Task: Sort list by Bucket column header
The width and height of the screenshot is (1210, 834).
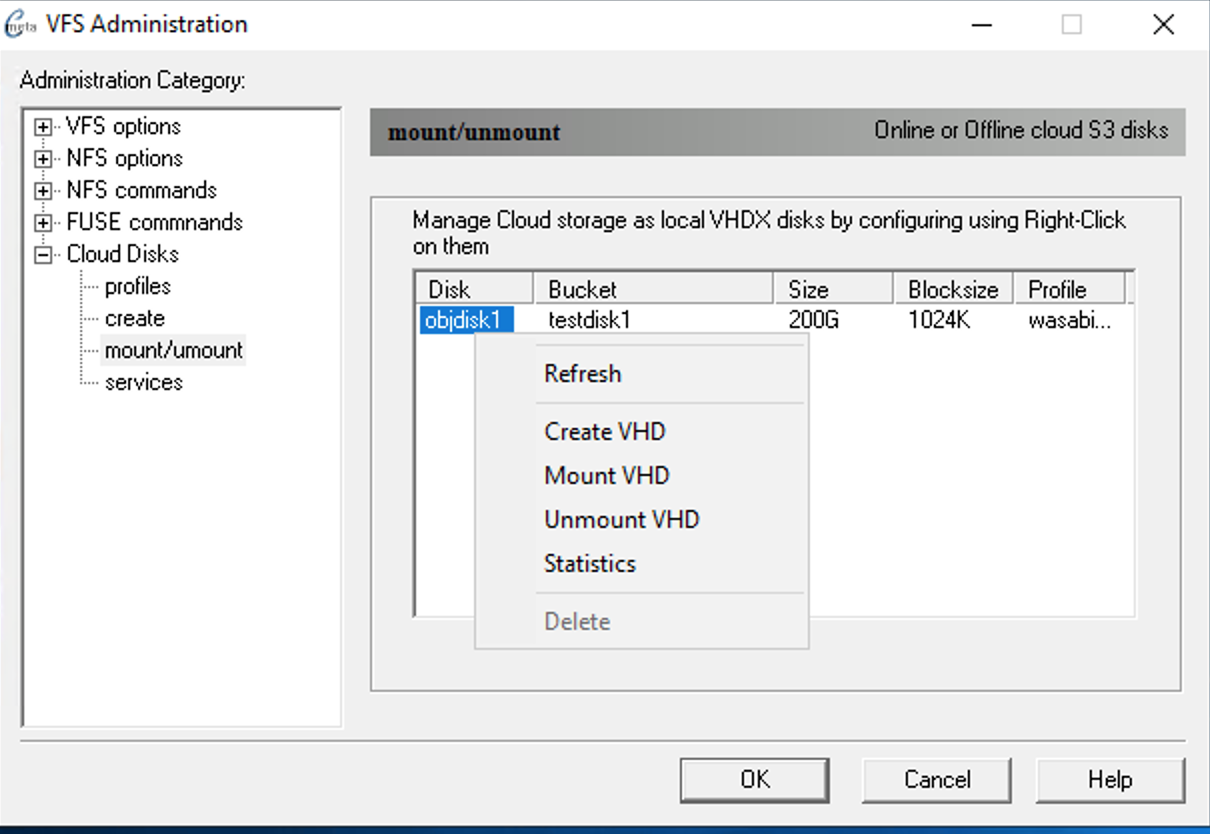Action: point(653,290)
